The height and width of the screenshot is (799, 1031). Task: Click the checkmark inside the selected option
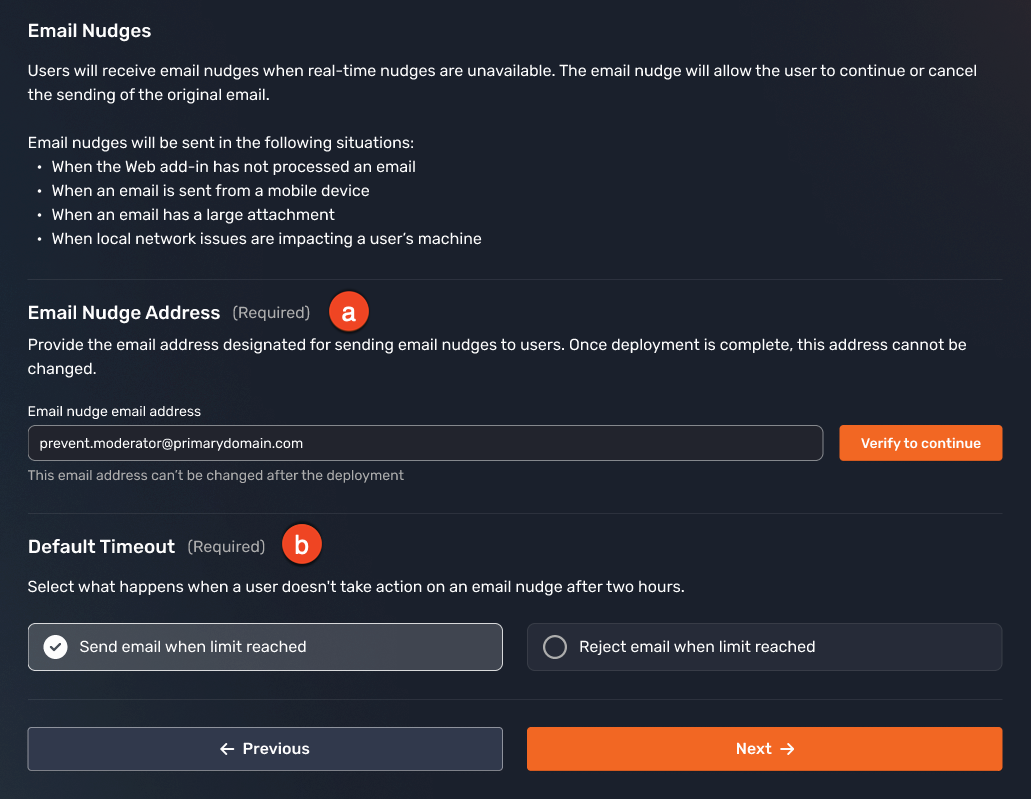(54, 647)
